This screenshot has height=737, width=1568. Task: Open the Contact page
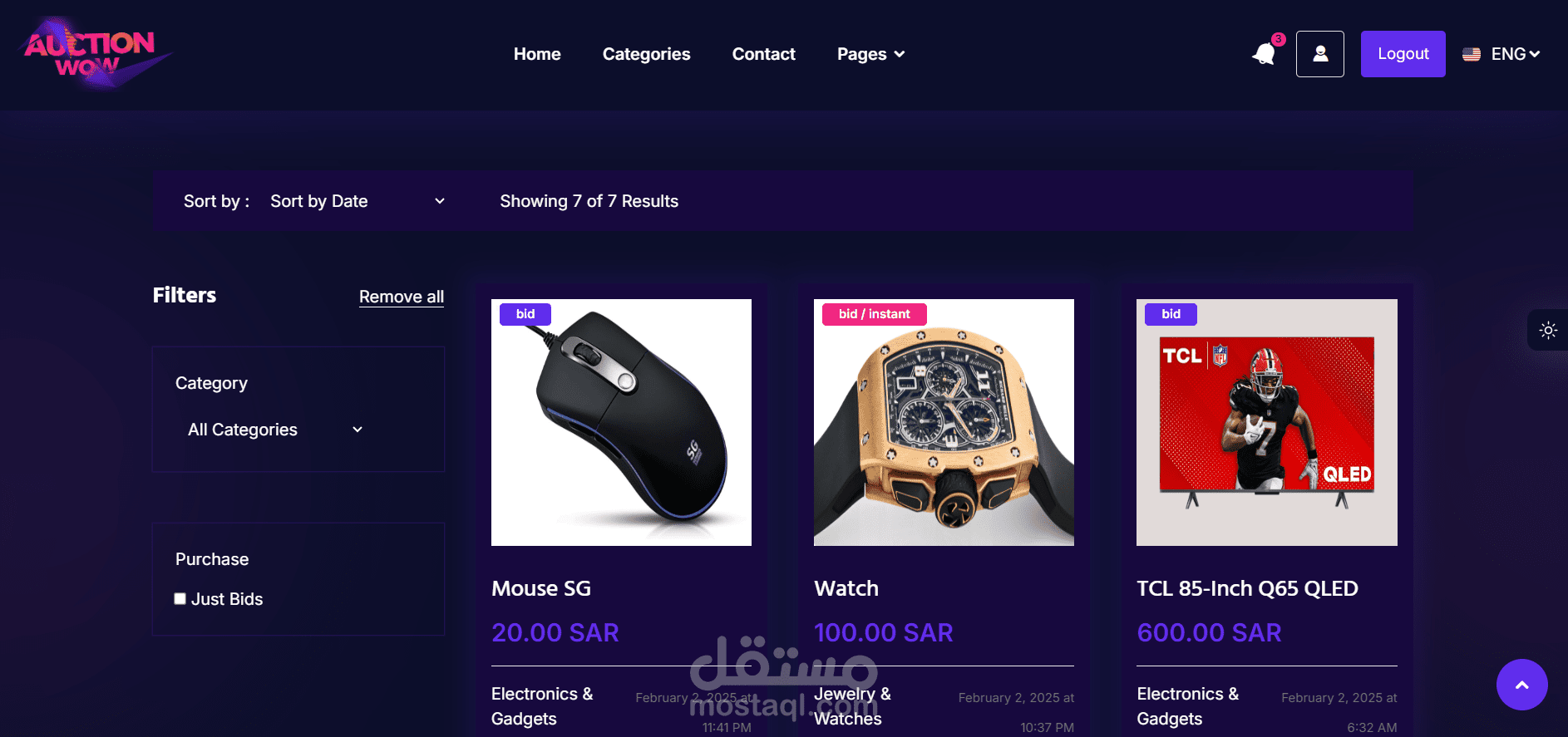[763, 54]
